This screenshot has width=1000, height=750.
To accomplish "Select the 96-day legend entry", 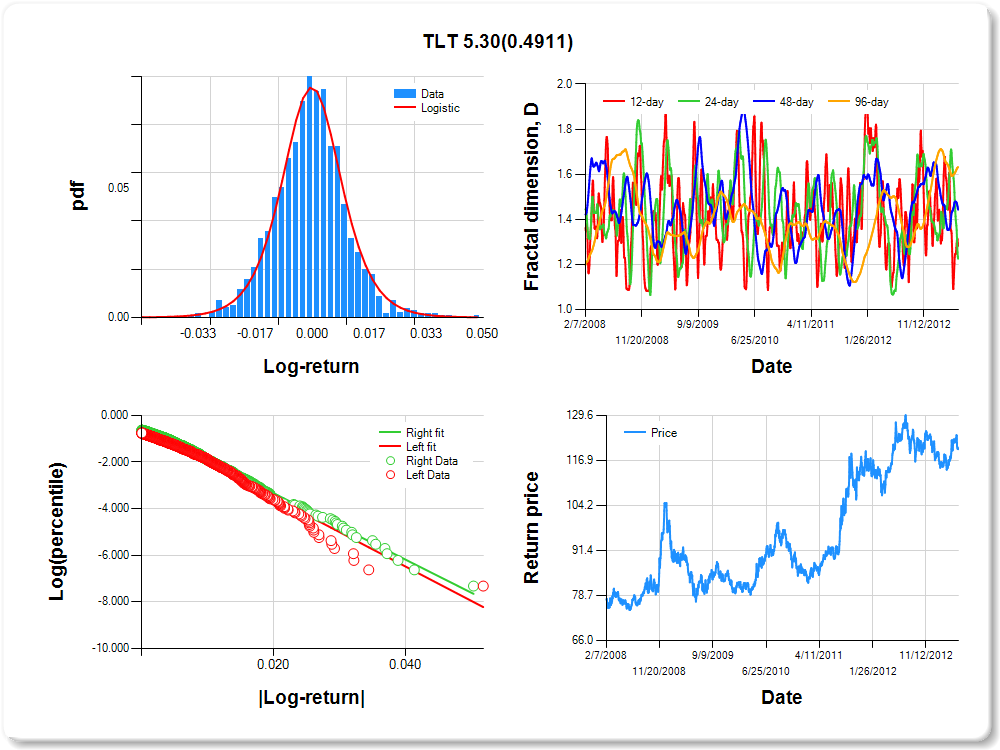I will [x=858, y=102].
